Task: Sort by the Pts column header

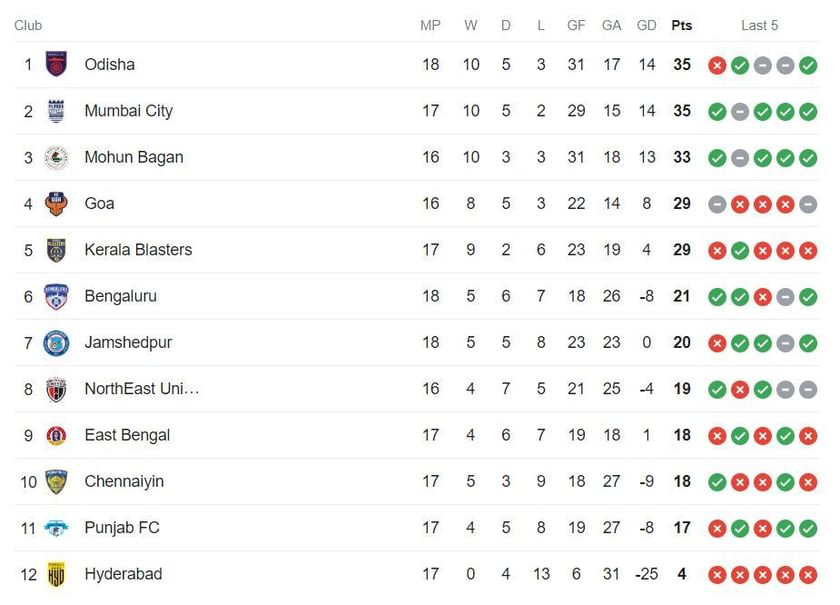Action: coord(681,25)
